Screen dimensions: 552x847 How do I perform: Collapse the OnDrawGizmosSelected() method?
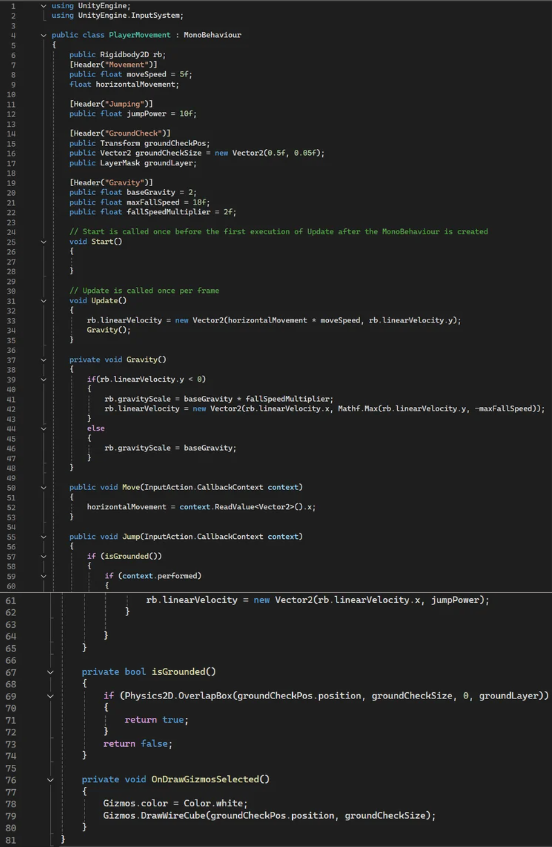50,779
